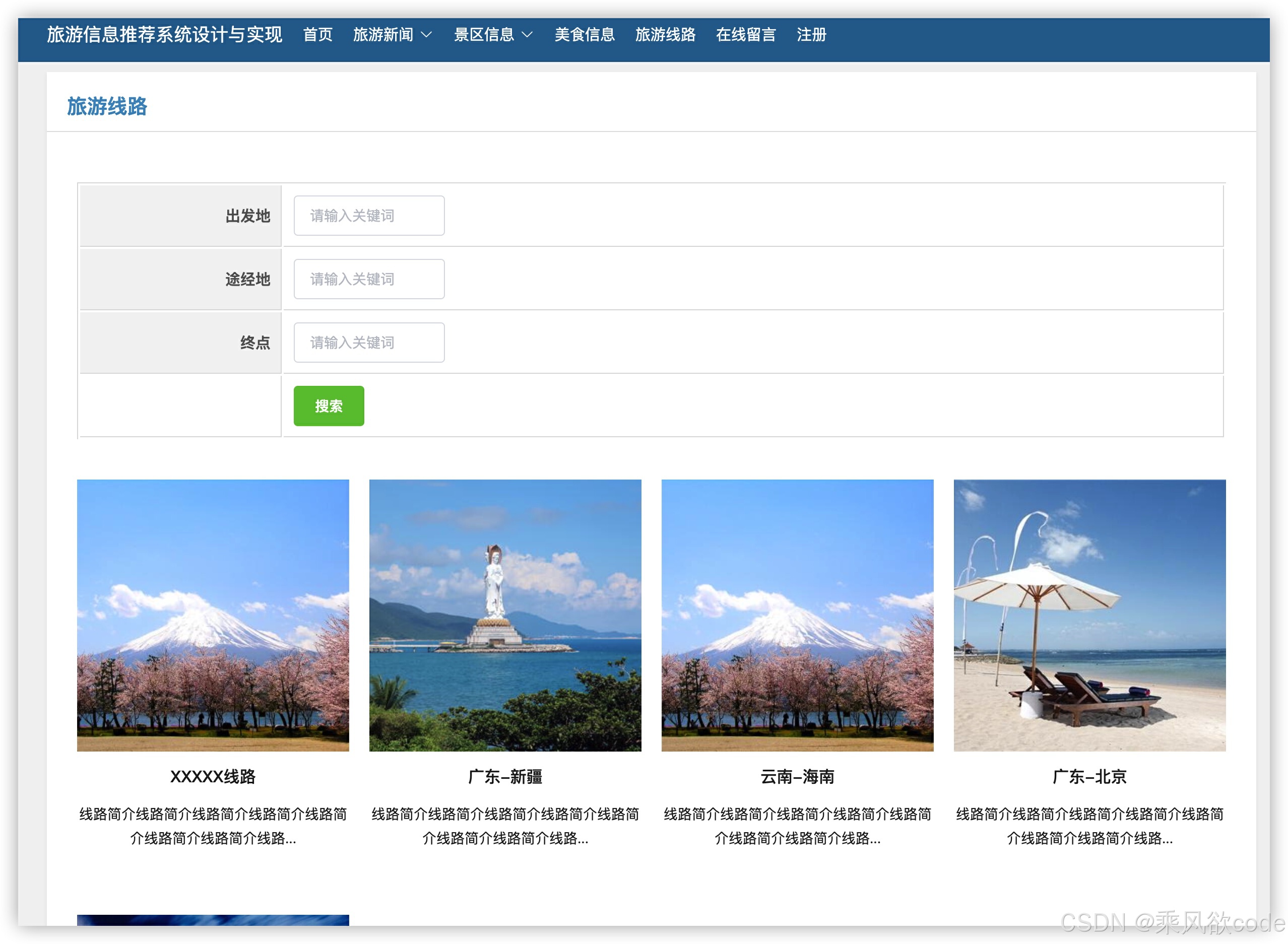Click the 终点 keyword input field
Viewport: 1288px width, 944px height.
(x=369, y=342)
